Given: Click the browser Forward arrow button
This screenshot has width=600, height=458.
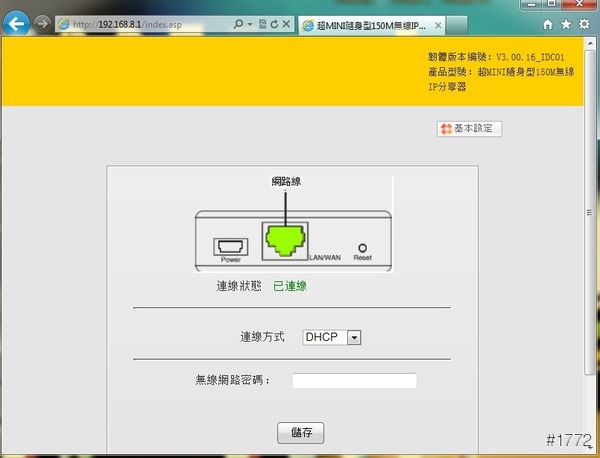Looking at the screenshot, I should pyautogui.click(x=42, y=22).
